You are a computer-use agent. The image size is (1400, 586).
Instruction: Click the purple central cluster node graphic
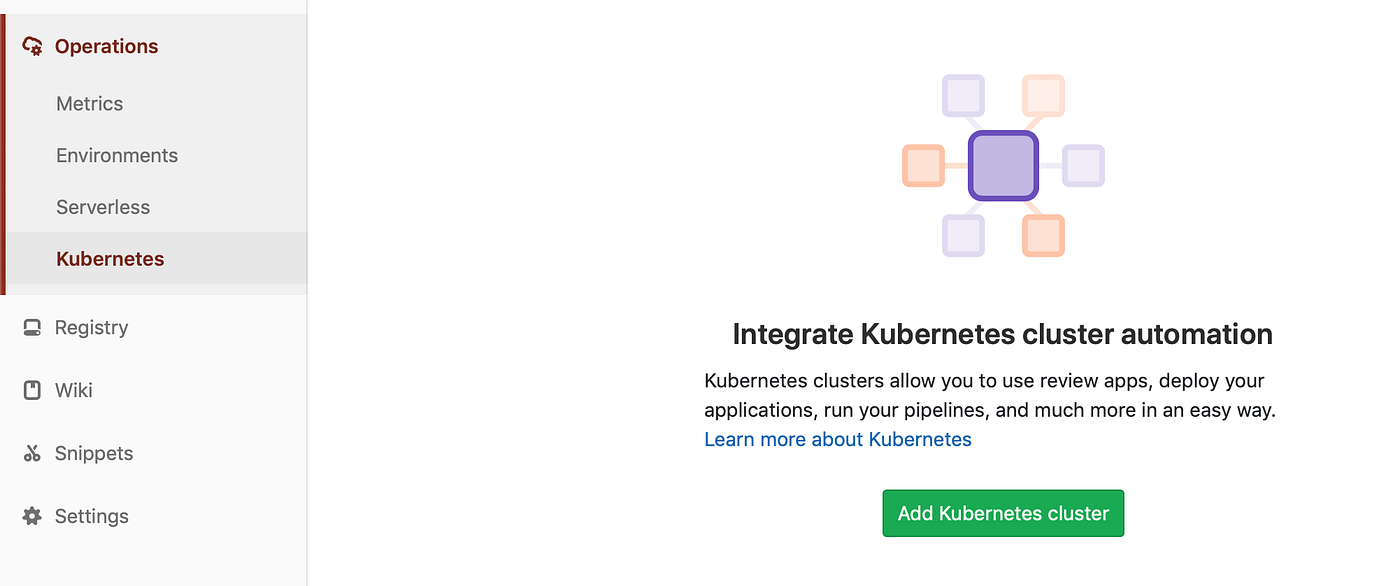(1003, 165)
